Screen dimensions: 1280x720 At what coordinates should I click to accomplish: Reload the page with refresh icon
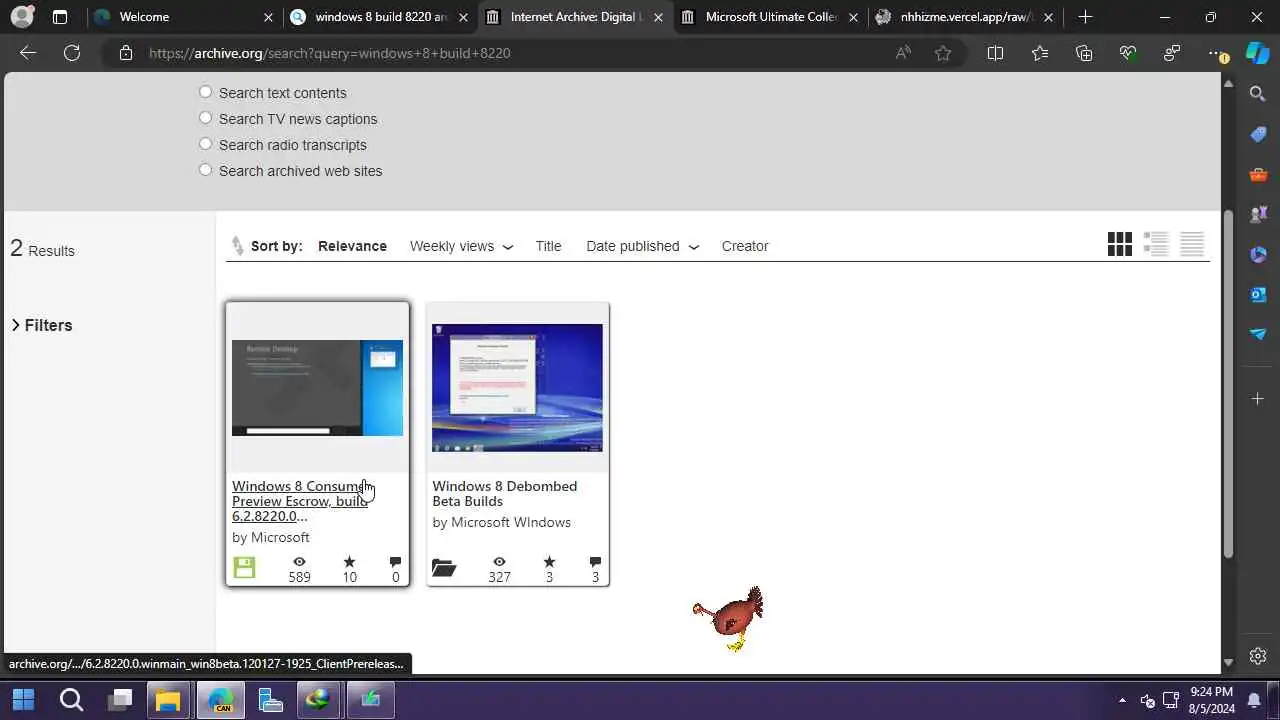click(x=72, y=53)
